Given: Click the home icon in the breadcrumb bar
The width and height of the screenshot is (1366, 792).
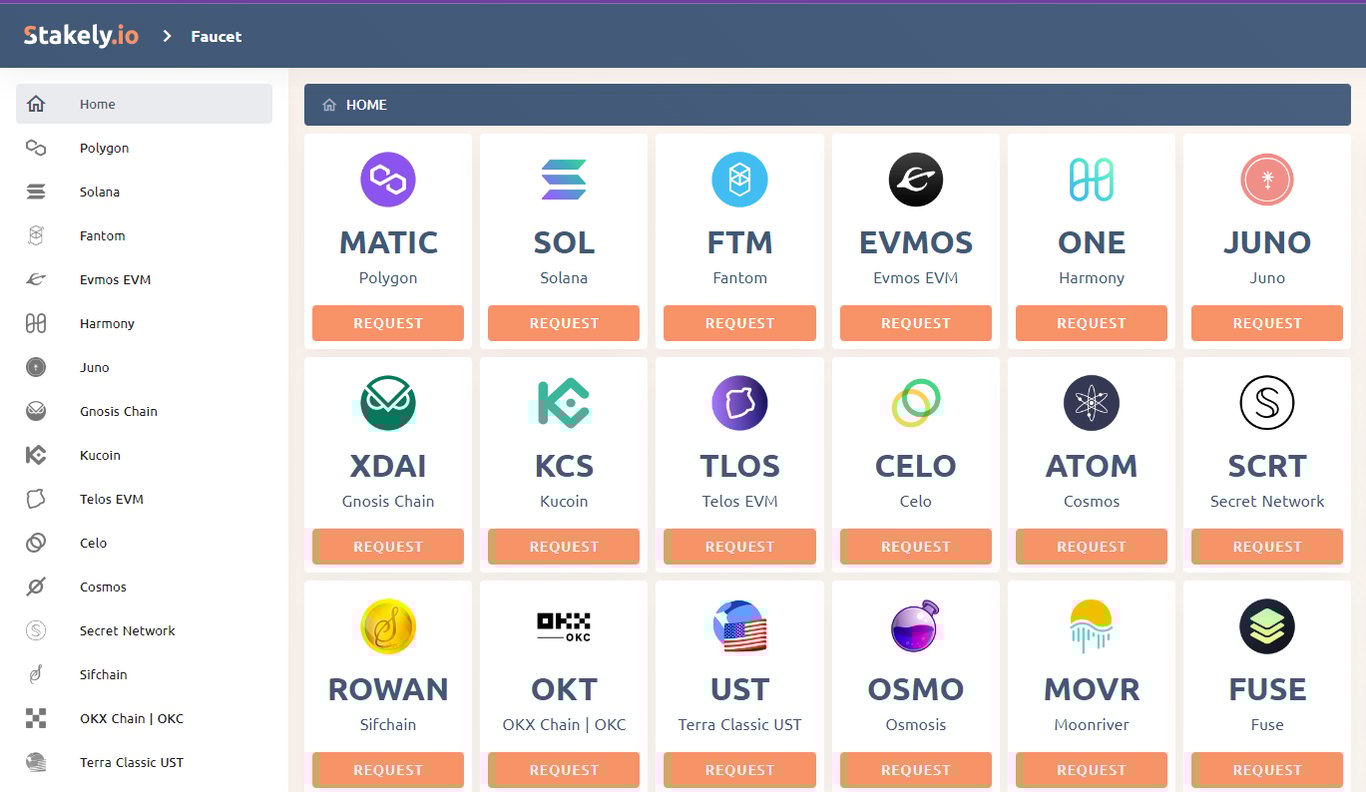Looking at the screenshot, I should pyautogui.click(x=329, y=105).
